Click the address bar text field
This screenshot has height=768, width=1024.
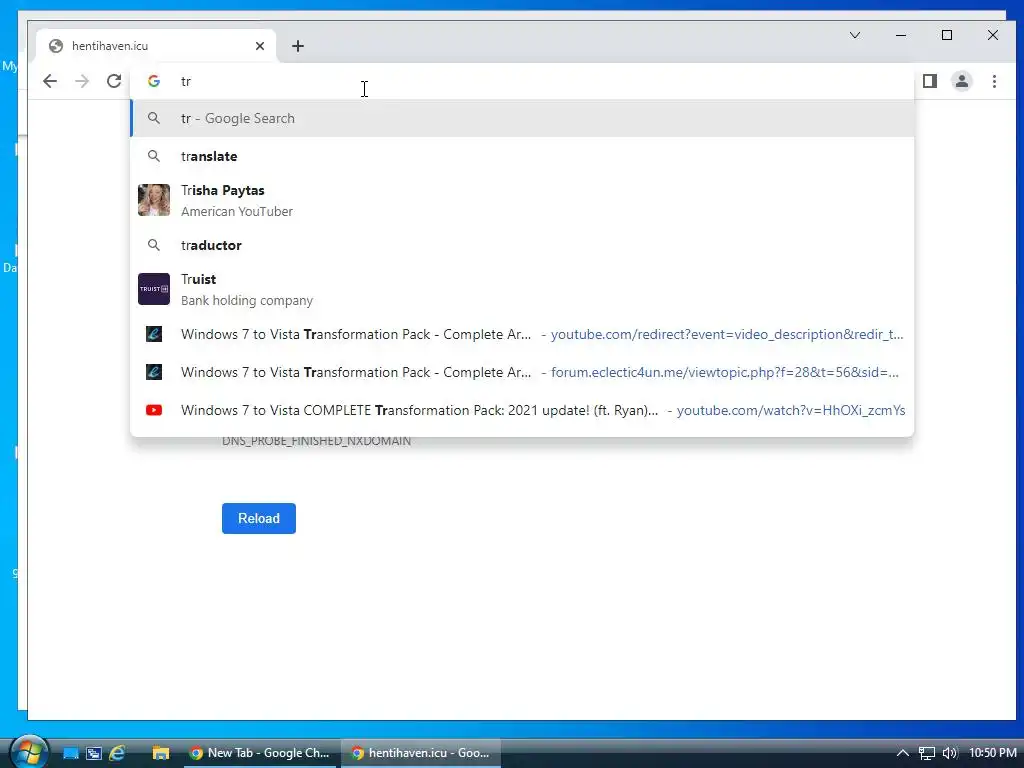[522, 81]
